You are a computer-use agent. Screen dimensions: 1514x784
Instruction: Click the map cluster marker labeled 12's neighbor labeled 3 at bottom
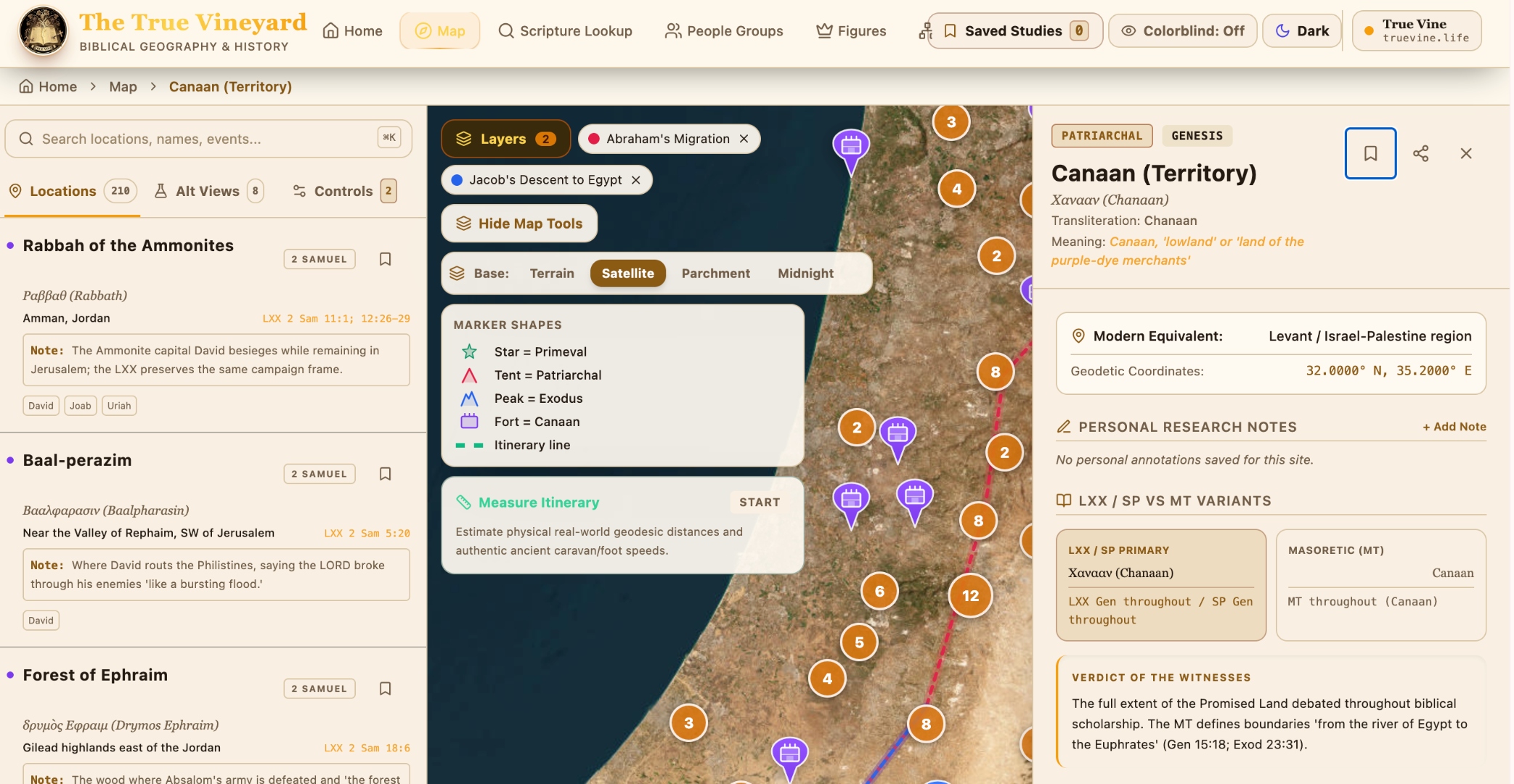pos(688,723)
